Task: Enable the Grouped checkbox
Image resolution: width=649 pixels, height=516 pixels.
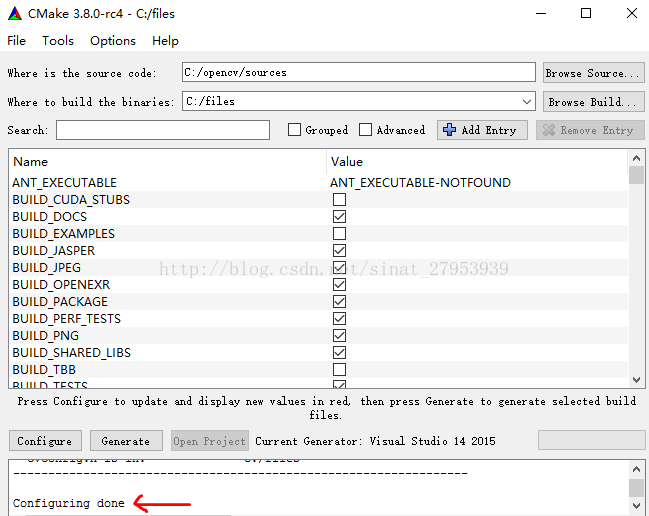Action: click(x=294, y=130)
